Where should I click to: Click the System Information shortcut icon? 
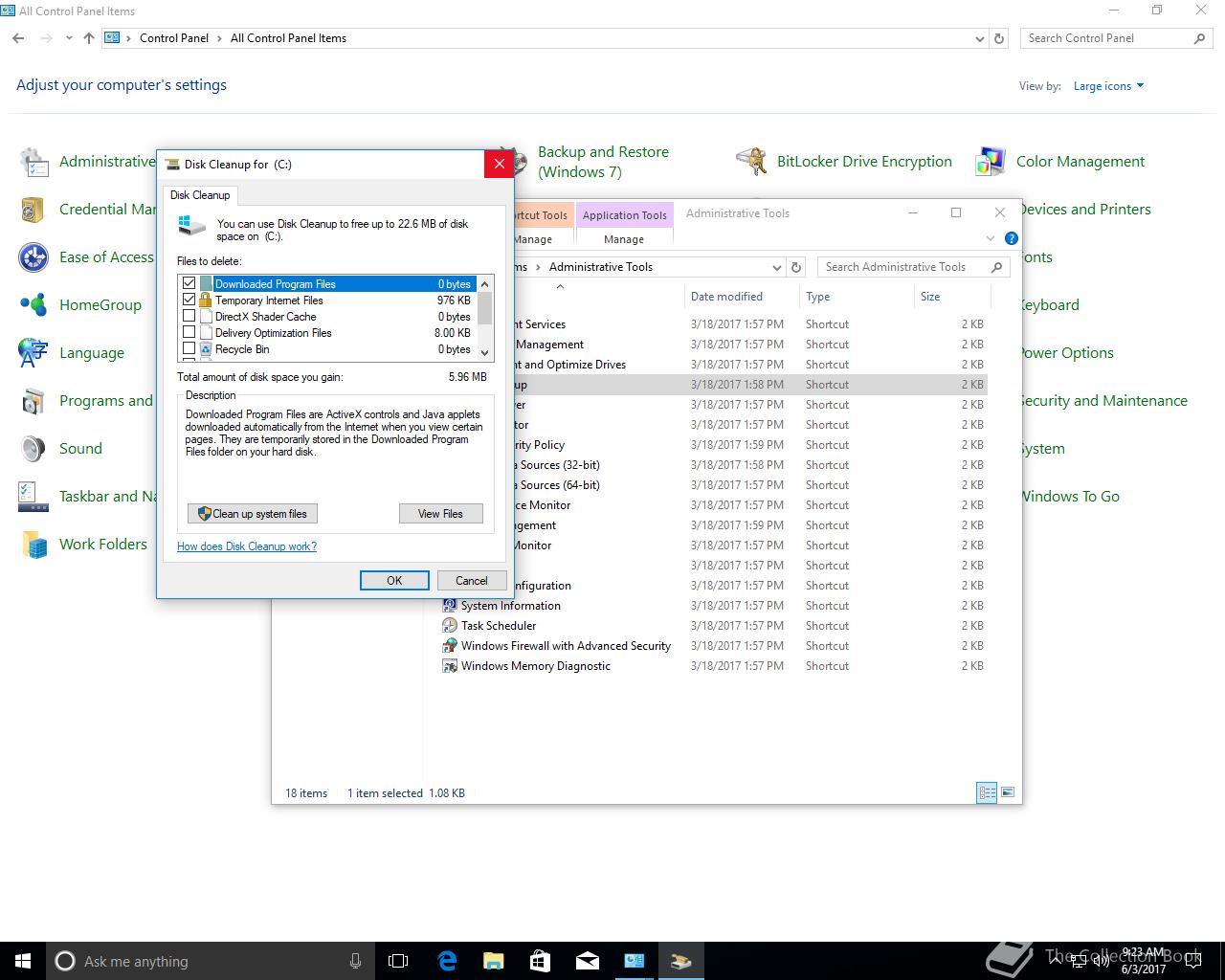[450, 606]
